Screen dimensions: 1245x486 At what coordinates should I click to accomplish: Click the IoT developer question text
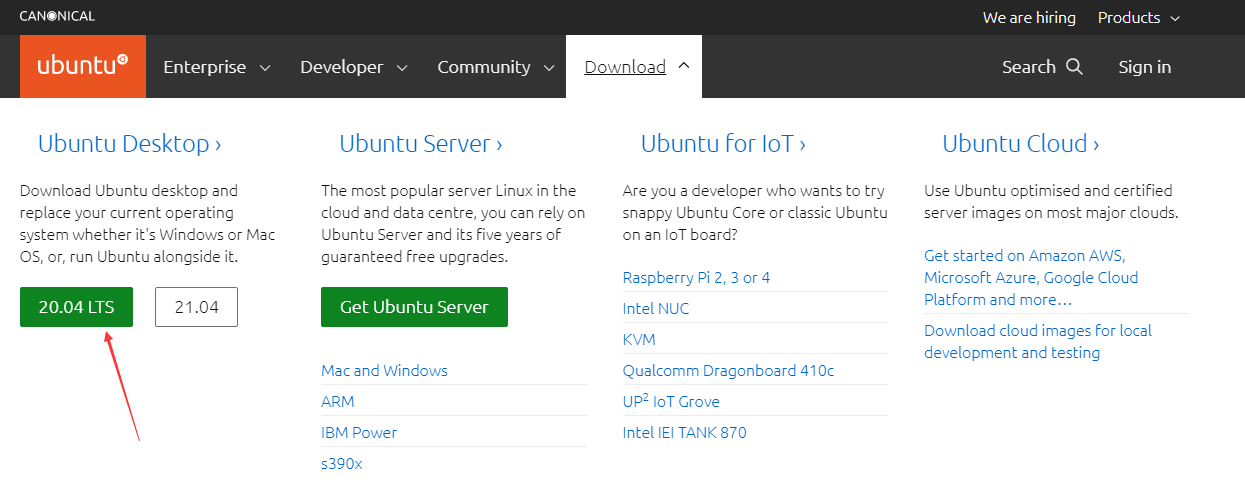coord(755,213)
